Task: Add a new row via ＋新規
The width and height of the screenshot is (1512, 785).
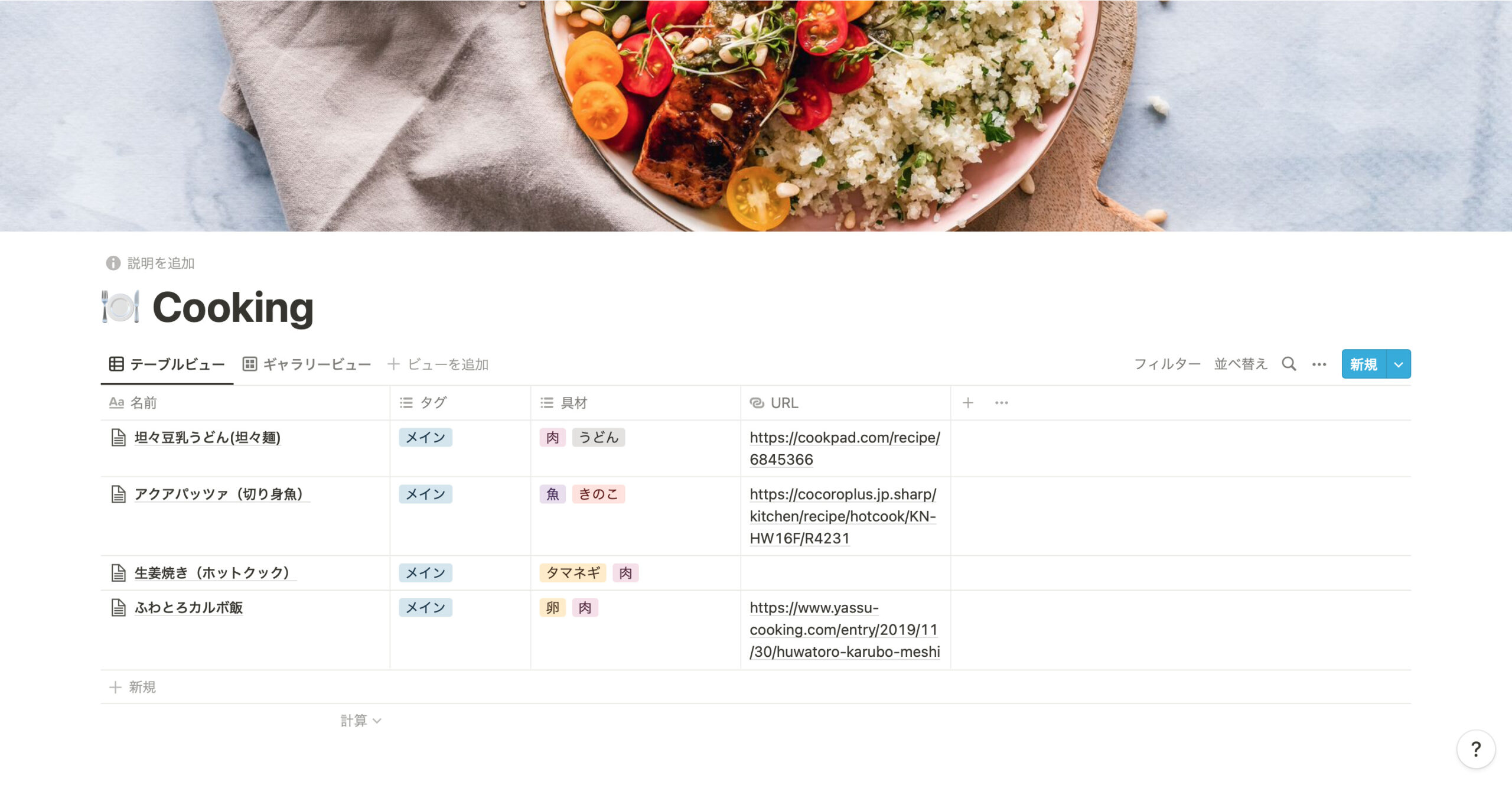Action: [x=133, y=687]
